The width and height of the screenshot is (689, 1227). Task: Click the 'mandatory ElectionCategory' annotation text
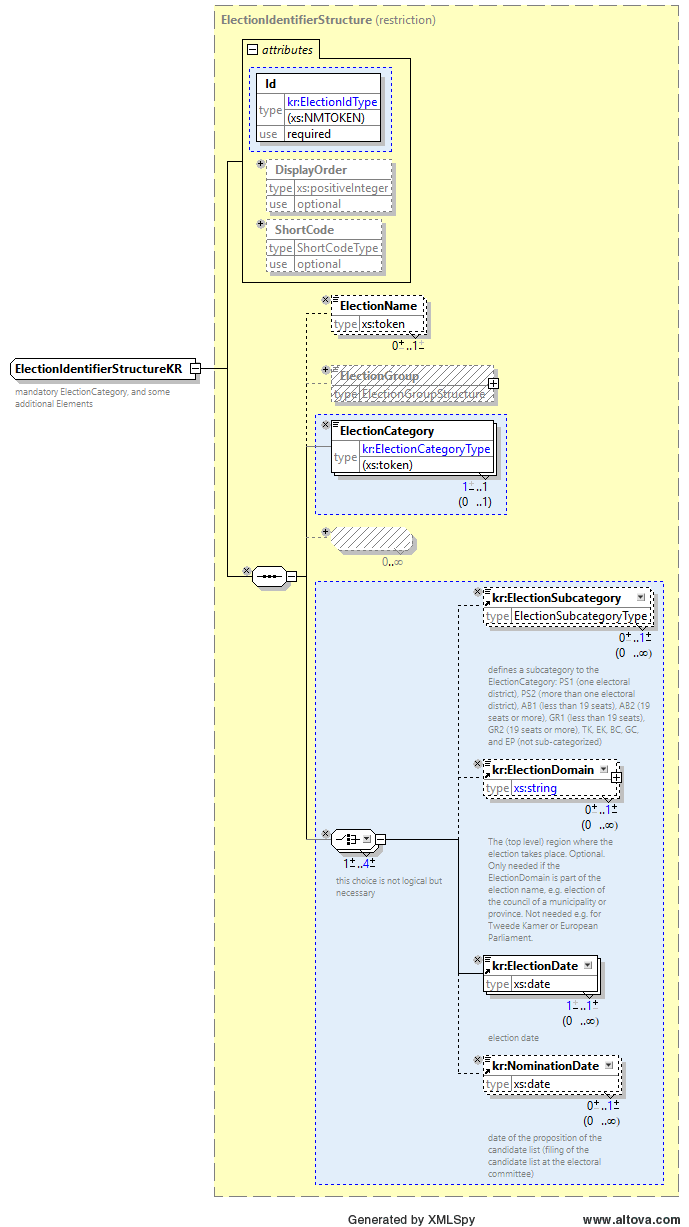pyautogui.click(x=93, y=398)
